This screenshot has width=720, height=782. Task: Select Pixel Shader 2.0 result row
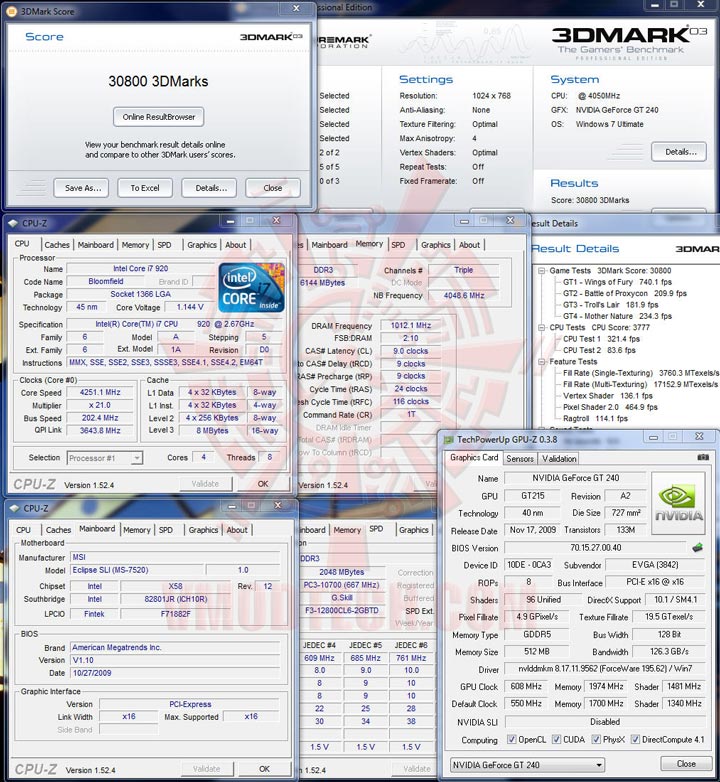(610, 407)
